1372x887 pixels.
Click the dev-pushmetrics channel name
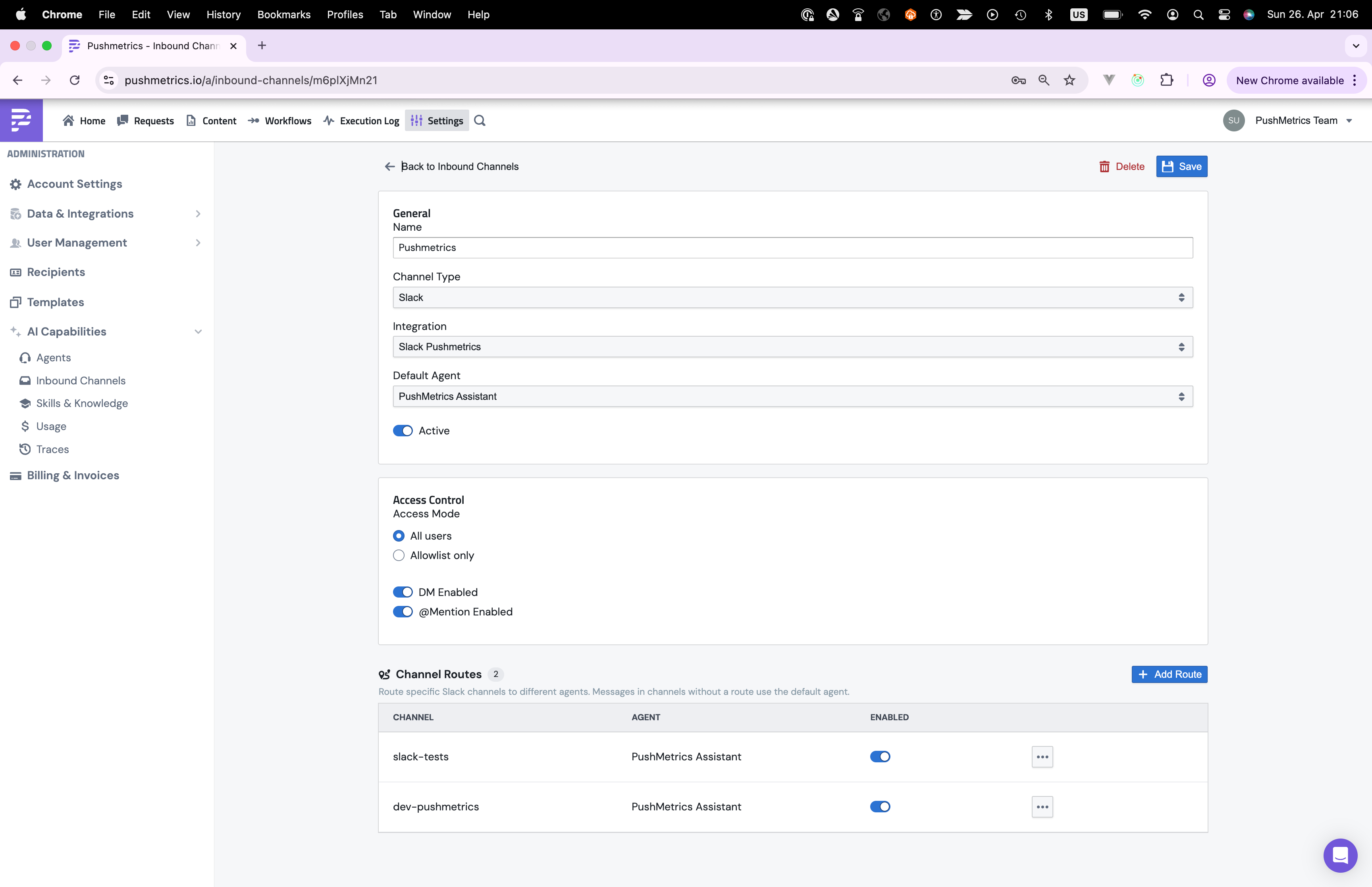click(x=436, y=807)
